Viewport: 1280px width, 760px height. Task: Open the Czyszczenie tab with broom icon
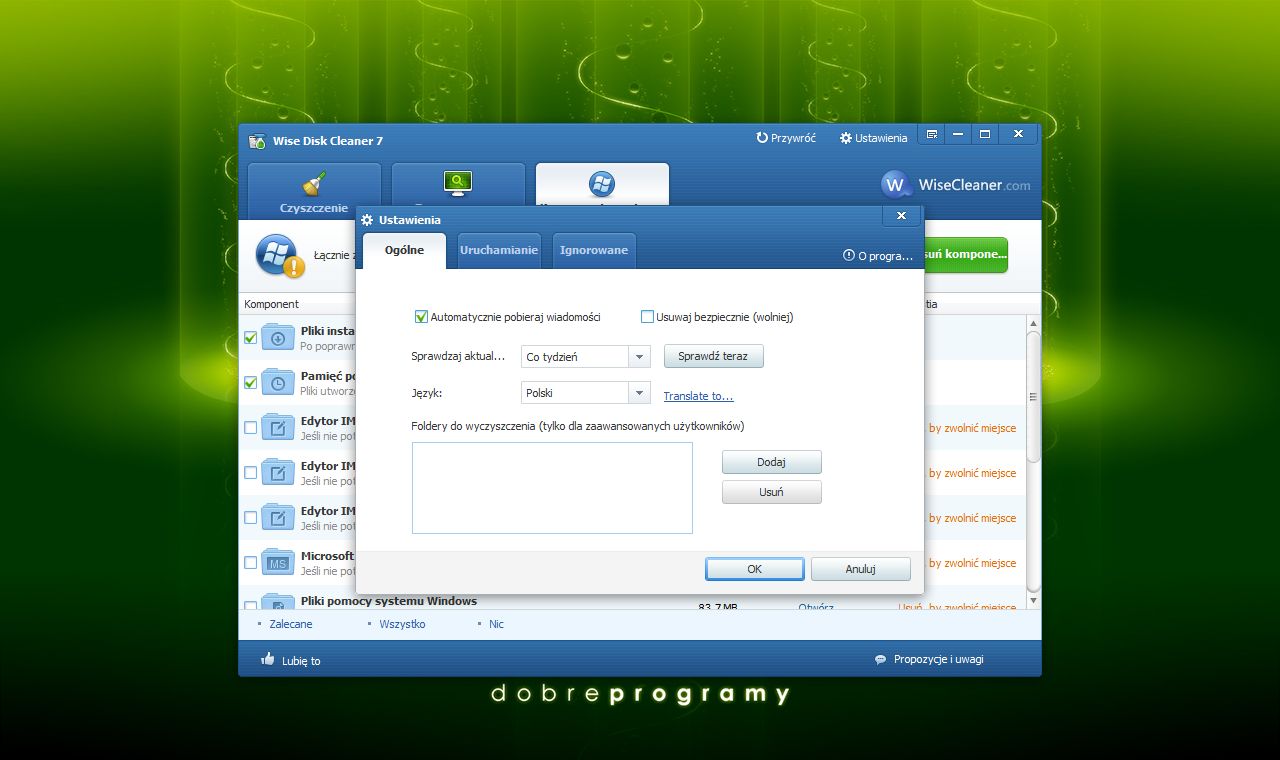click(x=314, y=189)
